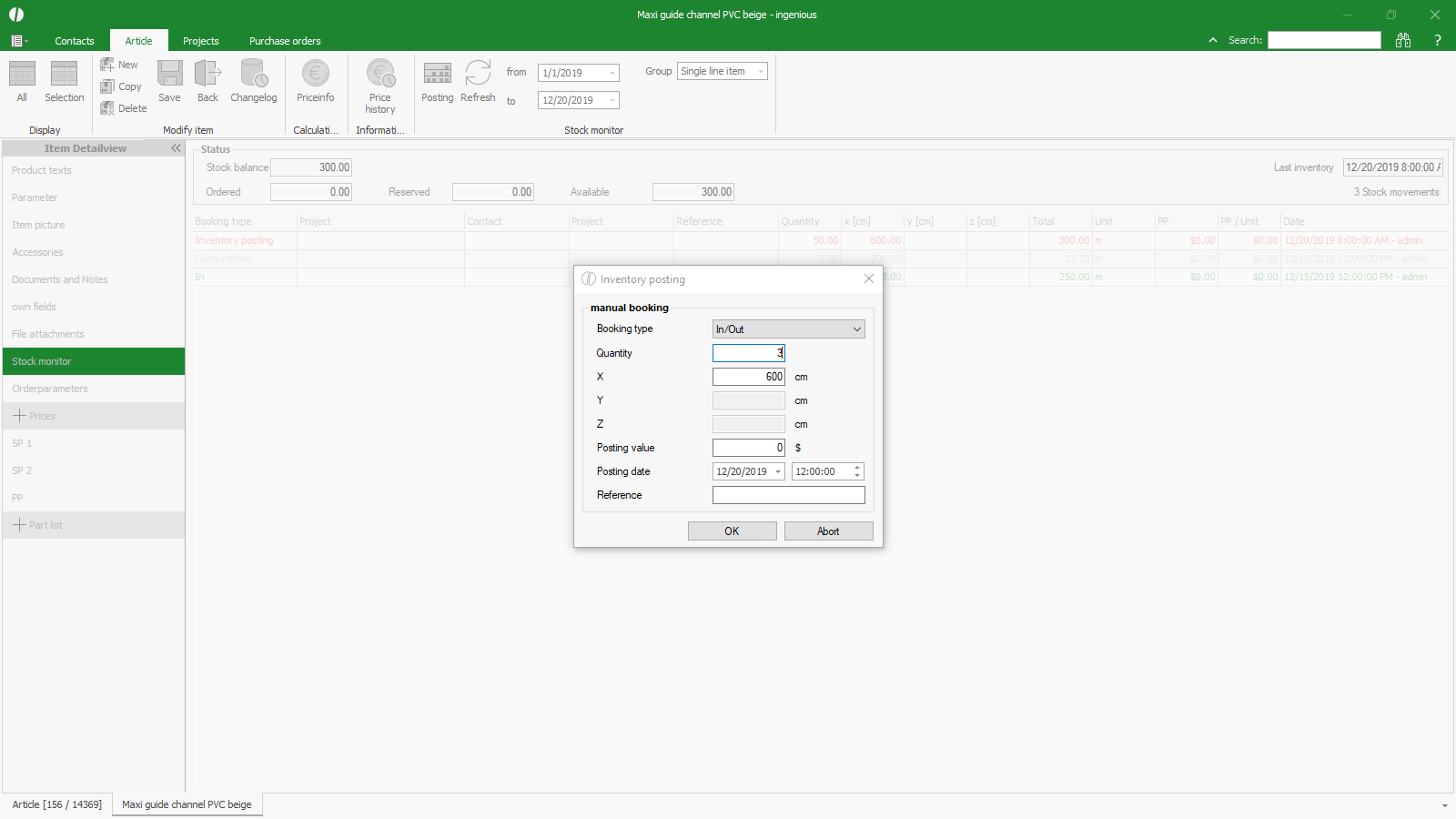Open the Purchase orders tab
The image size is (1456, 819).
point(285,41)
